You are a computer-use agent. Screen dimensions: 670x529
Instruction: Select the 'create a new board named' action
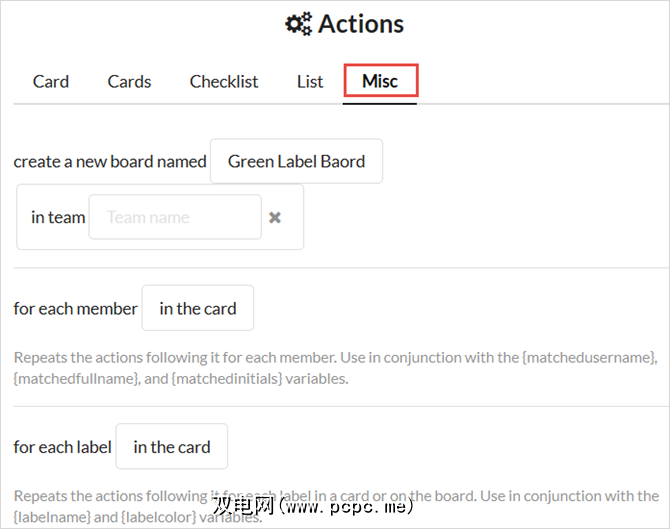110,161
